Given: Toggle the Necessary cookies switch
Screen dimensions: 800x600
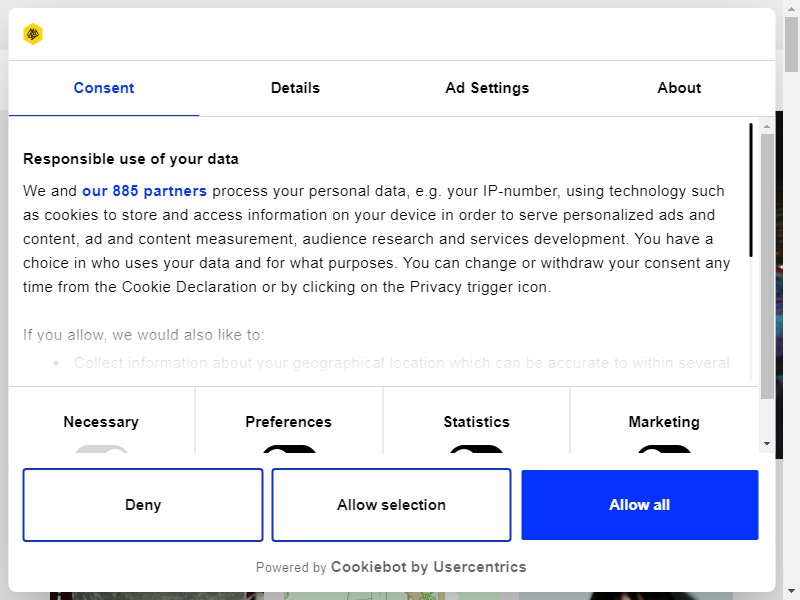Looking at the screenshot, I should pos(101,449).
